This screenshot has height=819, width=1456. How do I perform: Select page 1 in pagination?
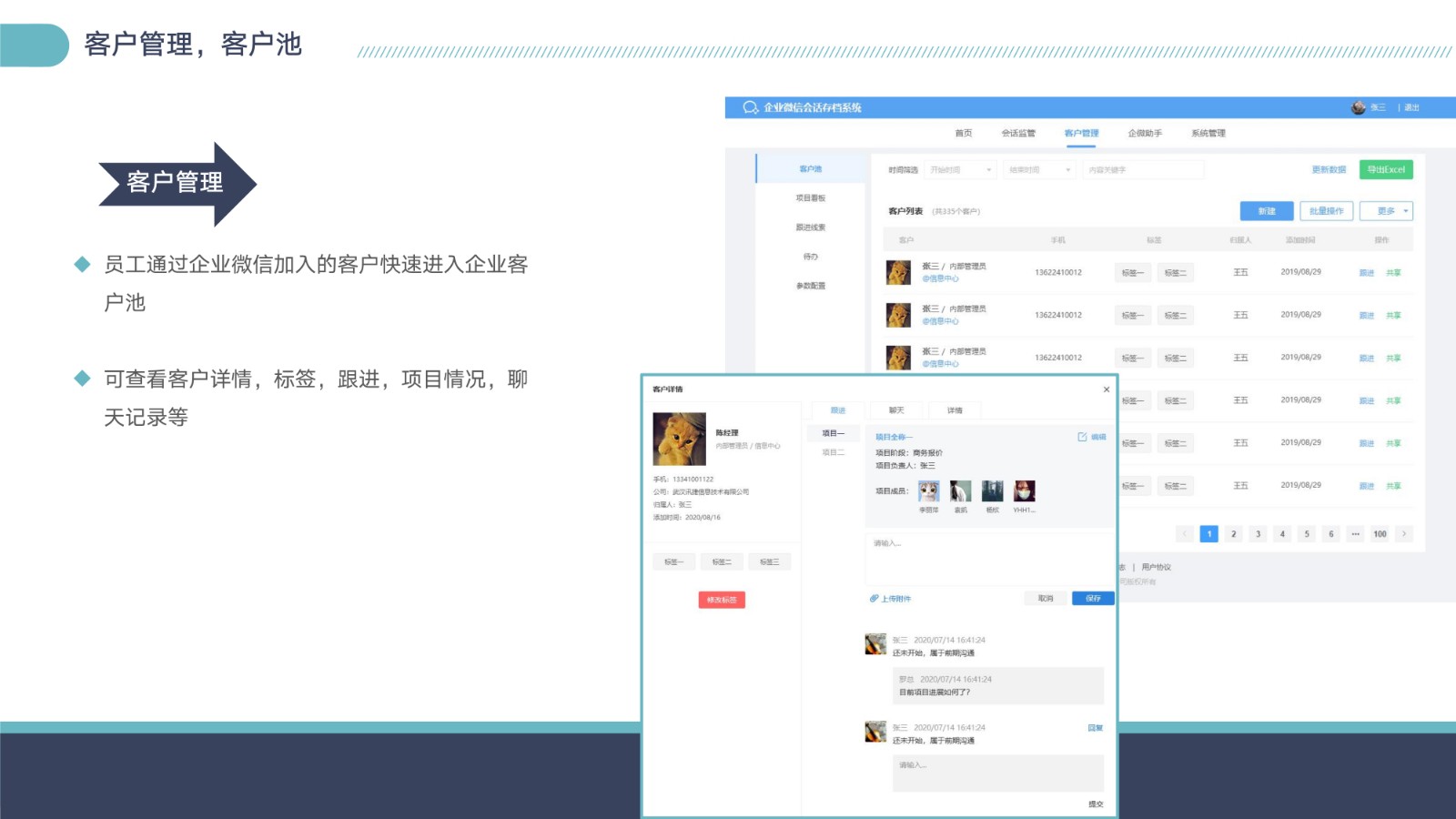pyautogui.click(x=1209, y=534)
